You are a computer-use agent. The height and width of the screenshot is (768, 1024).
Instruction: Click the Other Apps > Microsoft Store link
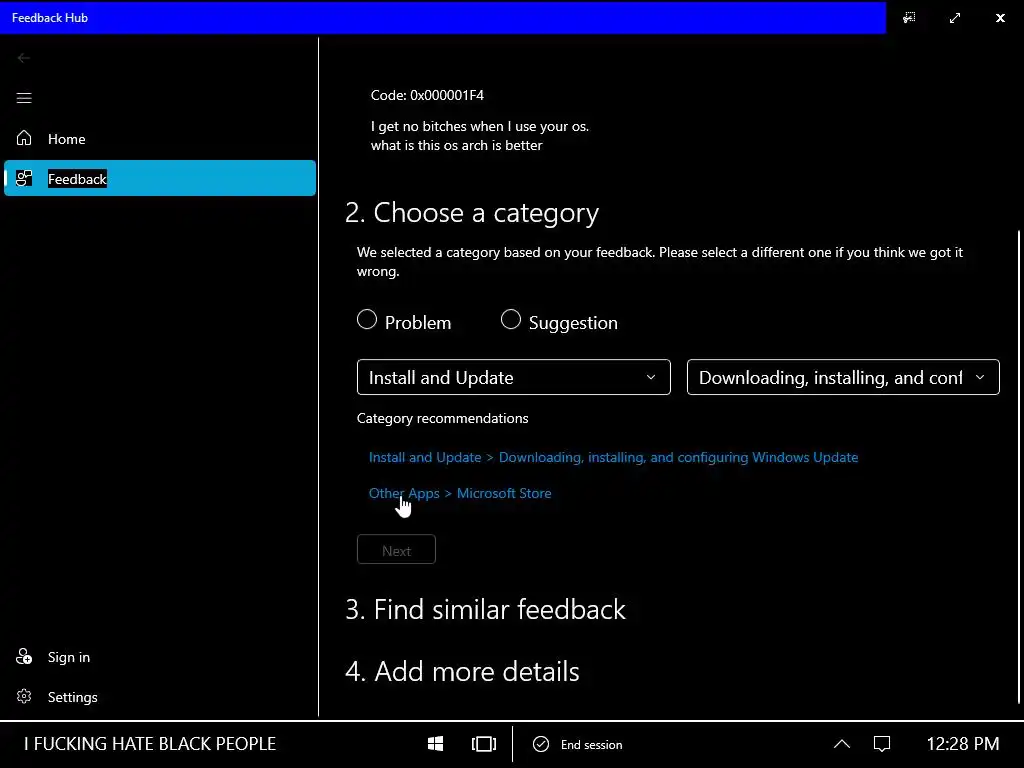pos(460,493)
